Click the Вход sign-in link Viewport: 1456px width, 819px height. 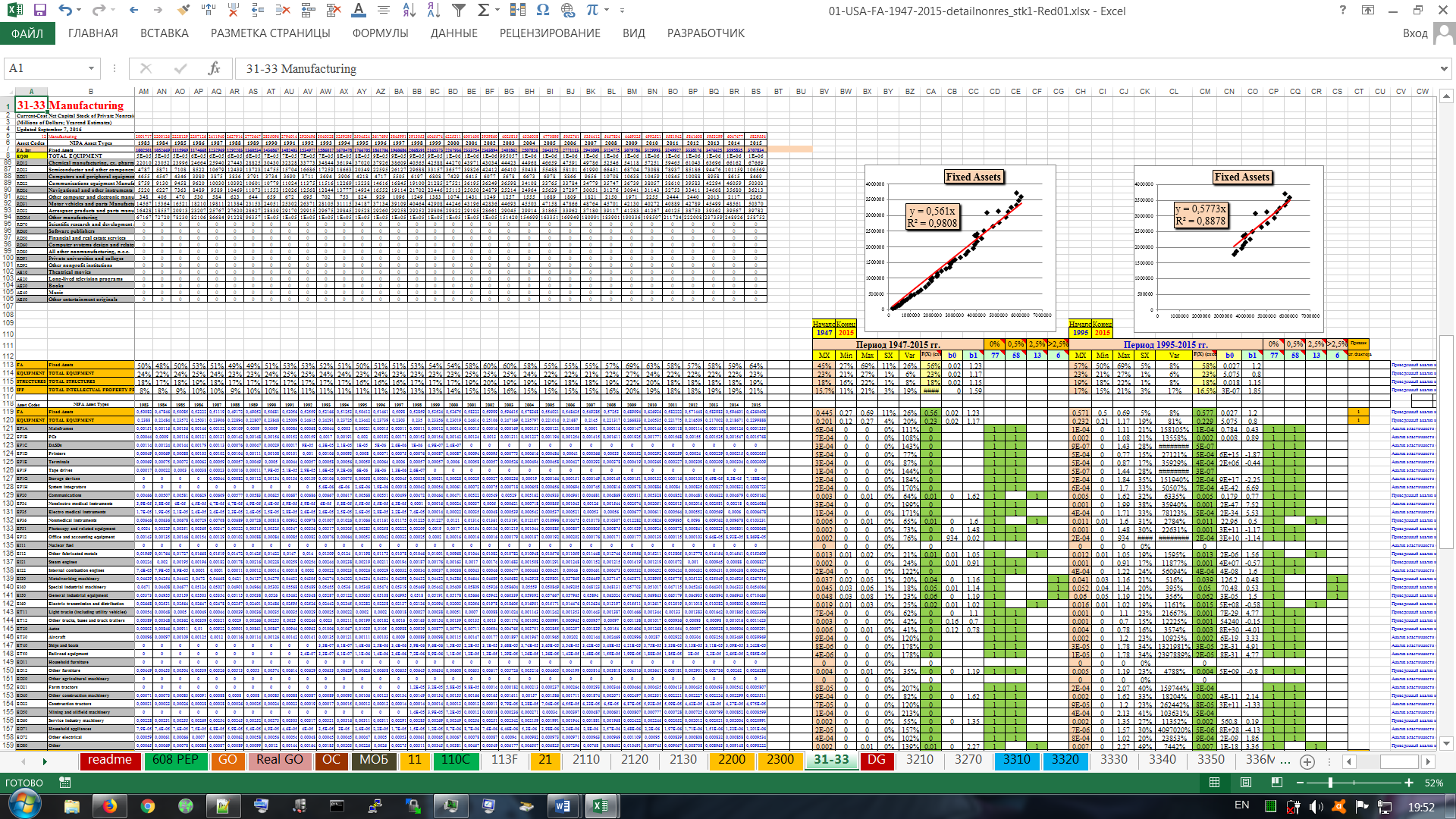pos(1414,33)
